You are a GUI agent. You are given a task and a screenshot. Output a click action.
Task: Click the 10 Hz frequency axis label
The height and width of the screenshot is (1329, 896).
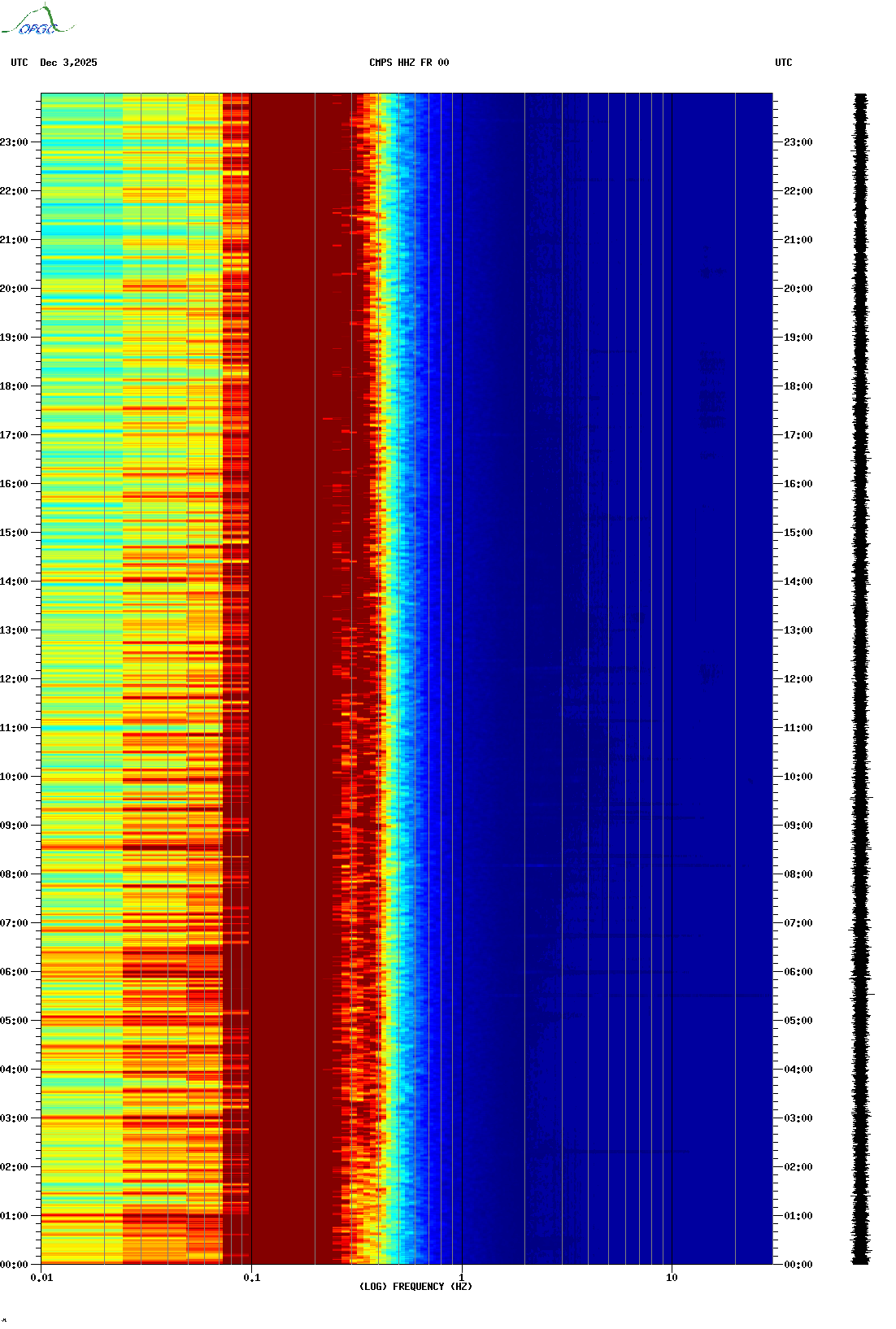point(672,1278)
